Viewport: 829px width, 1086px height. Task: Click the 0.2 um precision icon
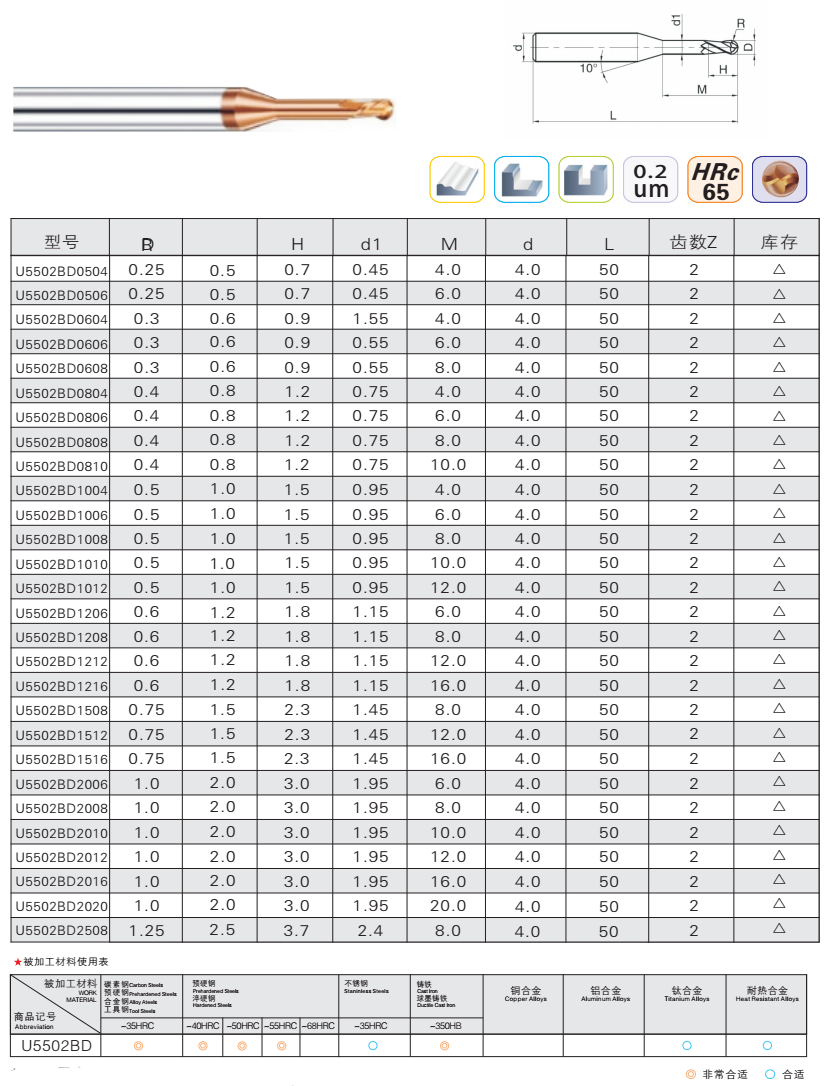tap(651, 179)
